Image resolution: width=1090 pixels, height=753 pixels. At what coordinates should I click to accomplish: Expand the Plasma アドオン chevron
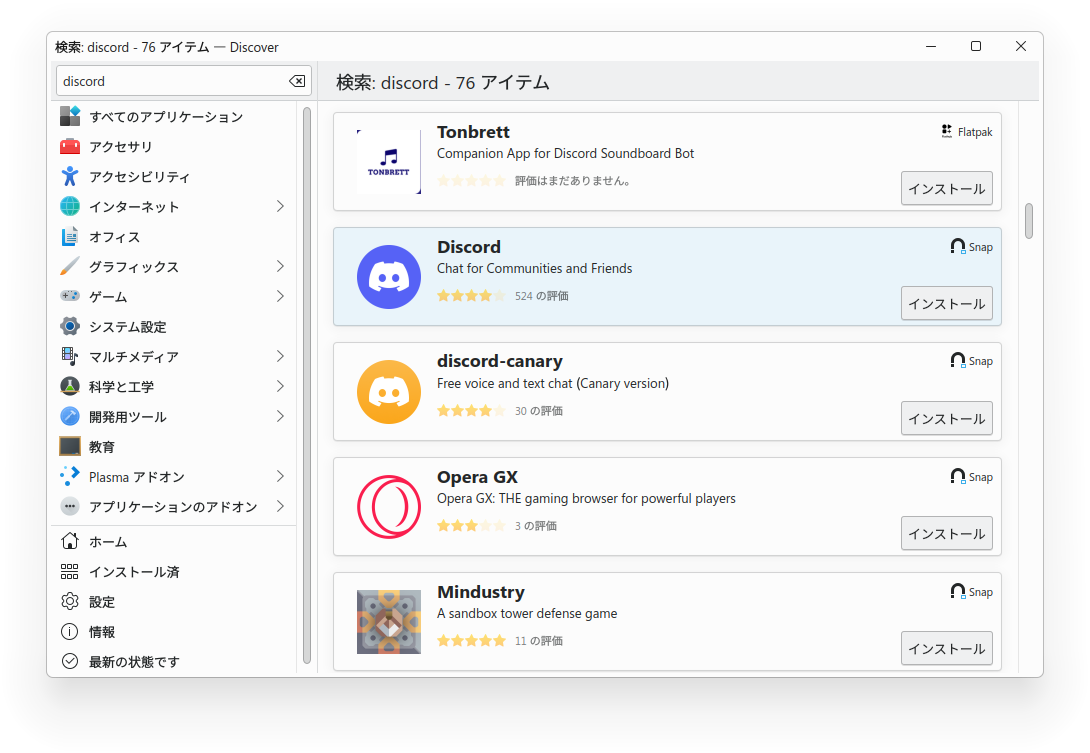[280, 476]
